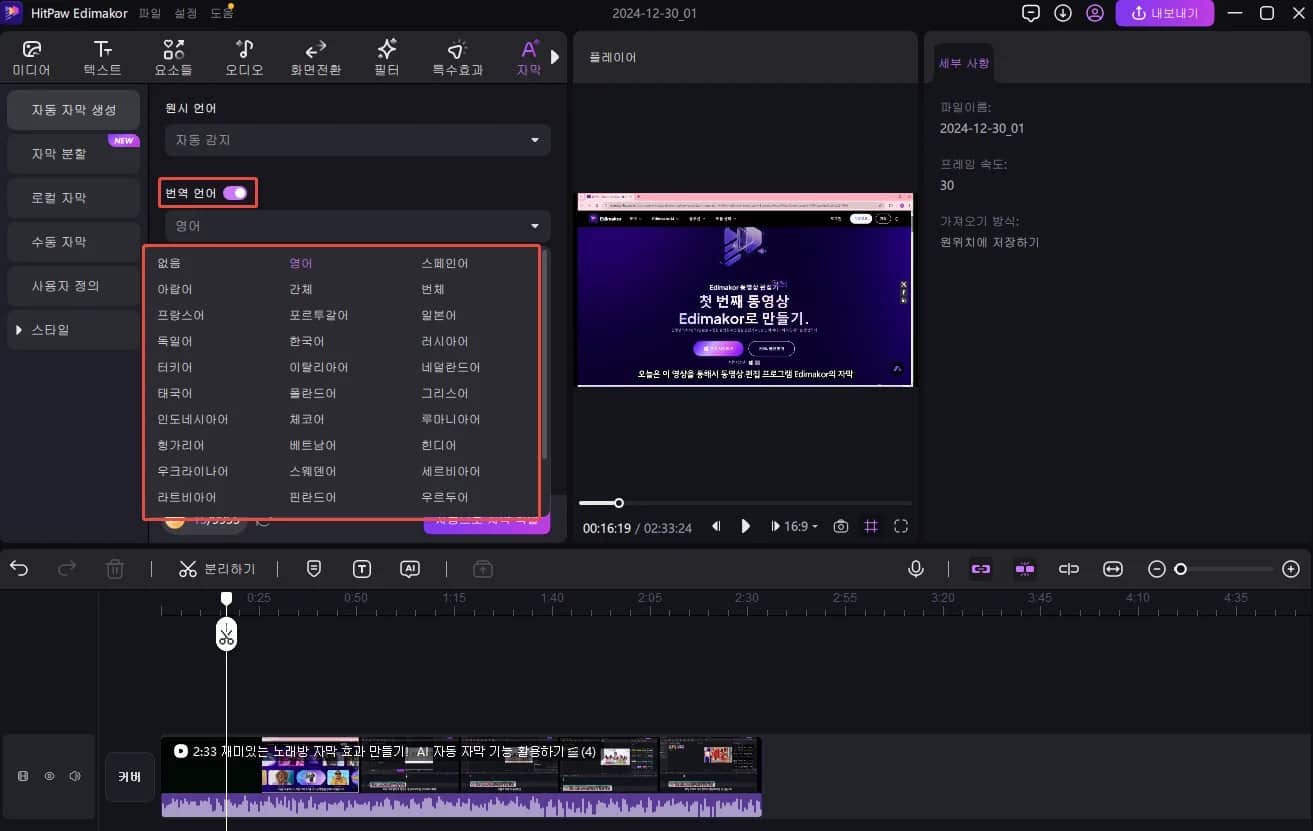The width and height of the screenshot is (1313, 831).
Task: Click the 내보내기 export button
Action: [x=1164, y=13]
